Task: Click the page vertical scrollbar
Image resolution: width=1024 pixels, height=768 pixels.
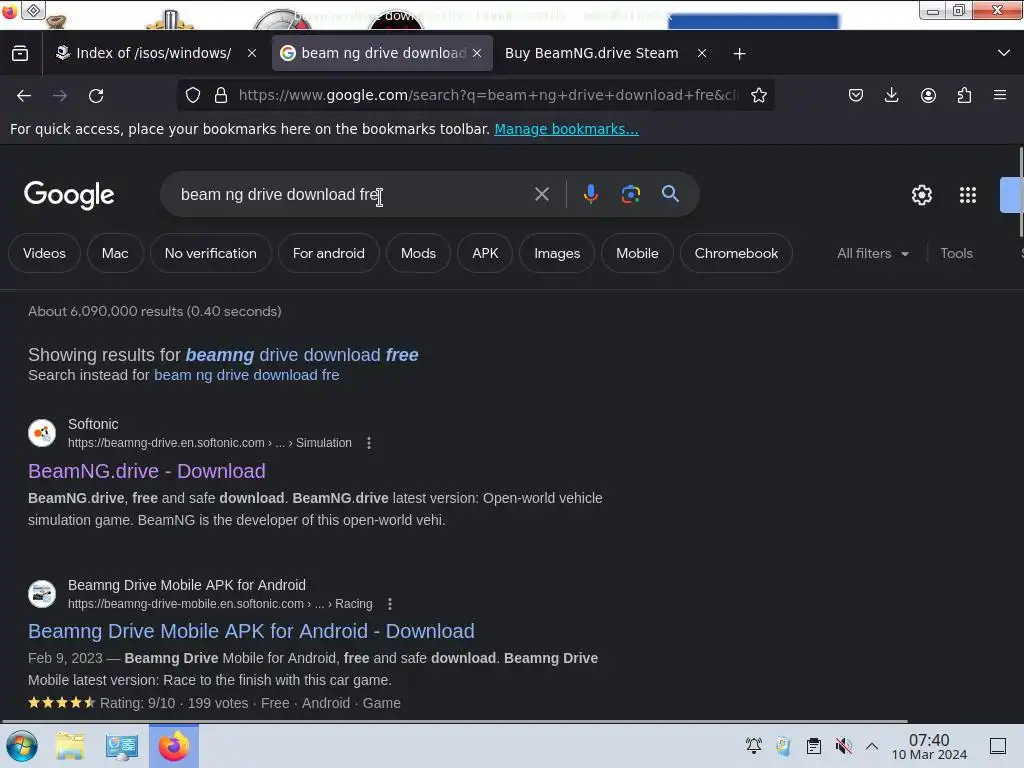Action: (1020, 193)
